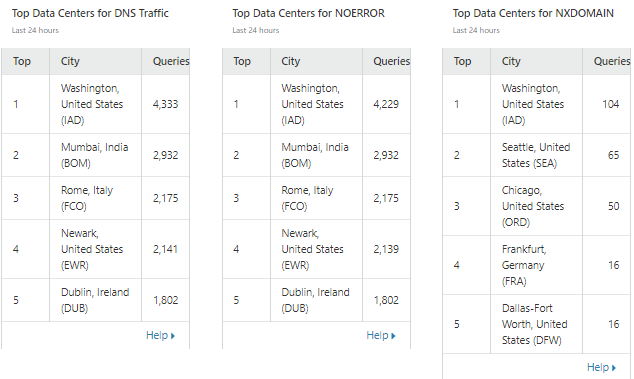Click Newark (EWR) in NOERROR table
This screenshot has height=379, width=634.
pyautogui.click(x=313, y=249)
